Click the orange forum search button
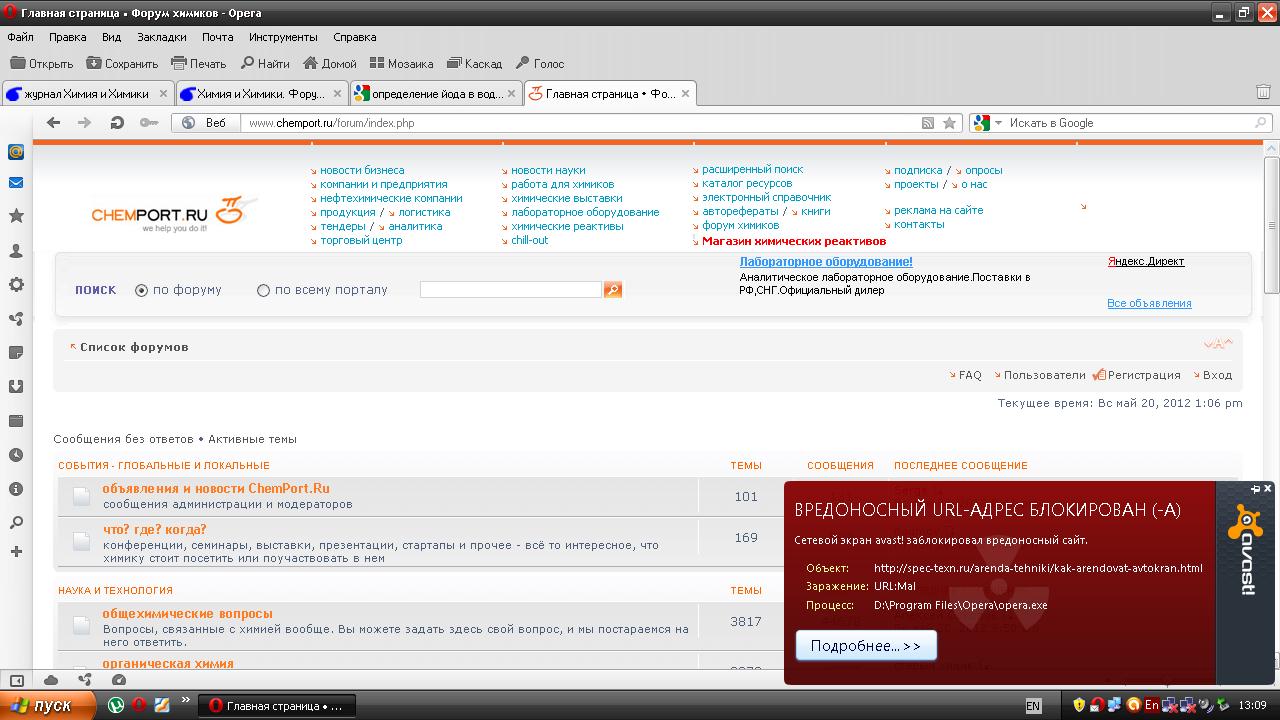Viewport: 1280px width, 720px height. click(613, 290)
